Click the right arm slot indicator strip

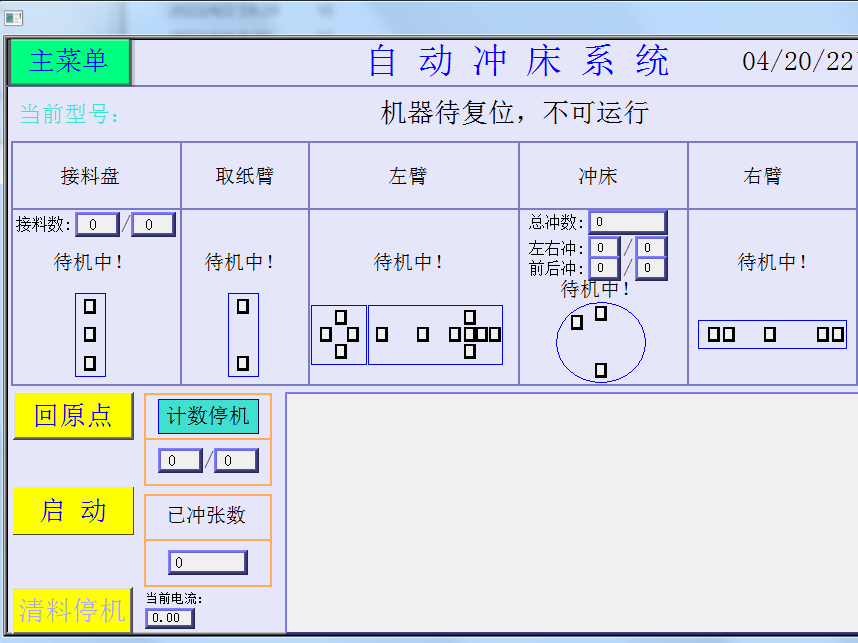771,334
